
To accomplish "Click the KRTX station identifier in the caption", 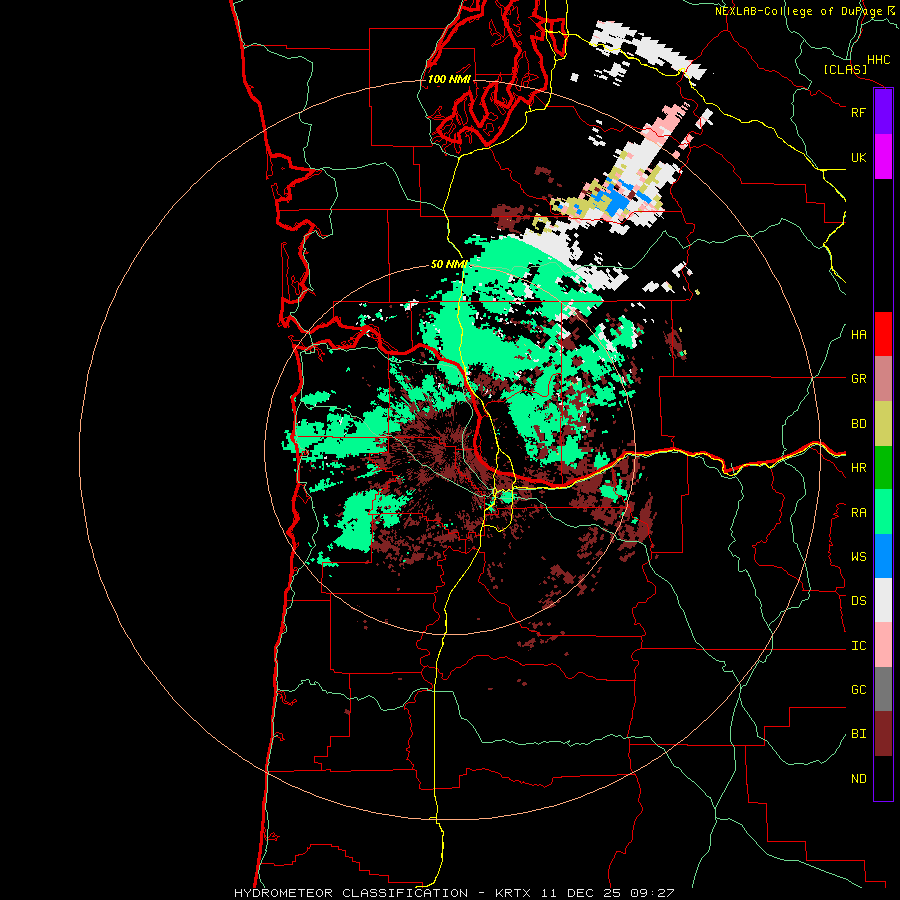I will [x=513, y=893].
